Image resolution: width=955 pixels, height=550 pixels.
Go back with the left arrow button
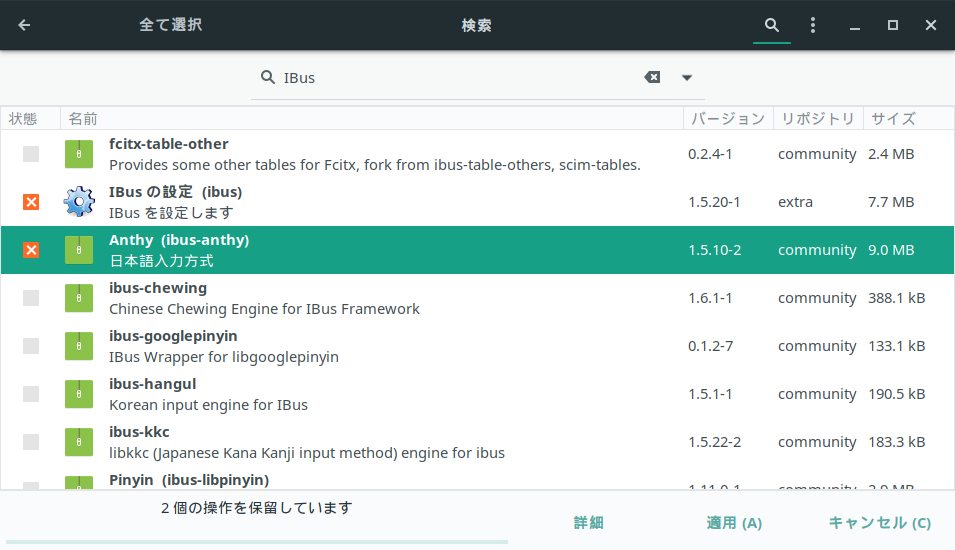[24, 25]
